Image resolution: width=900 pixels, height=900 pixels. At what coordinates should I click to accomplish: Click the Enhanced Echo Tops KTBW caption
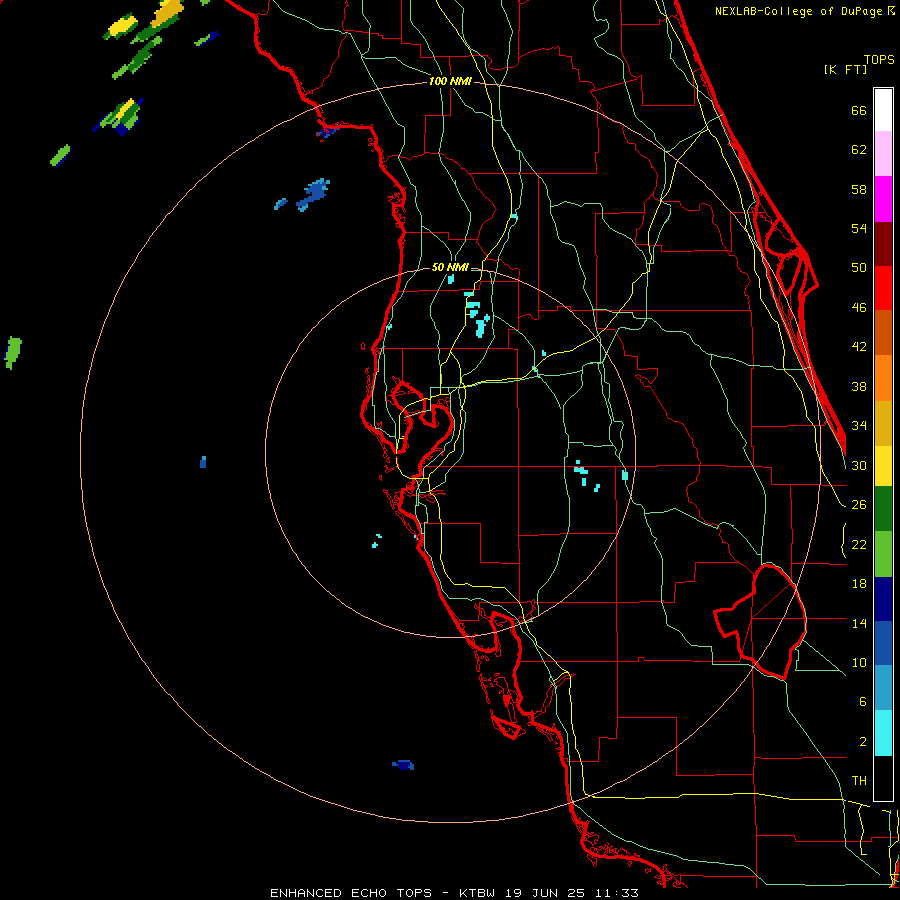454,893
